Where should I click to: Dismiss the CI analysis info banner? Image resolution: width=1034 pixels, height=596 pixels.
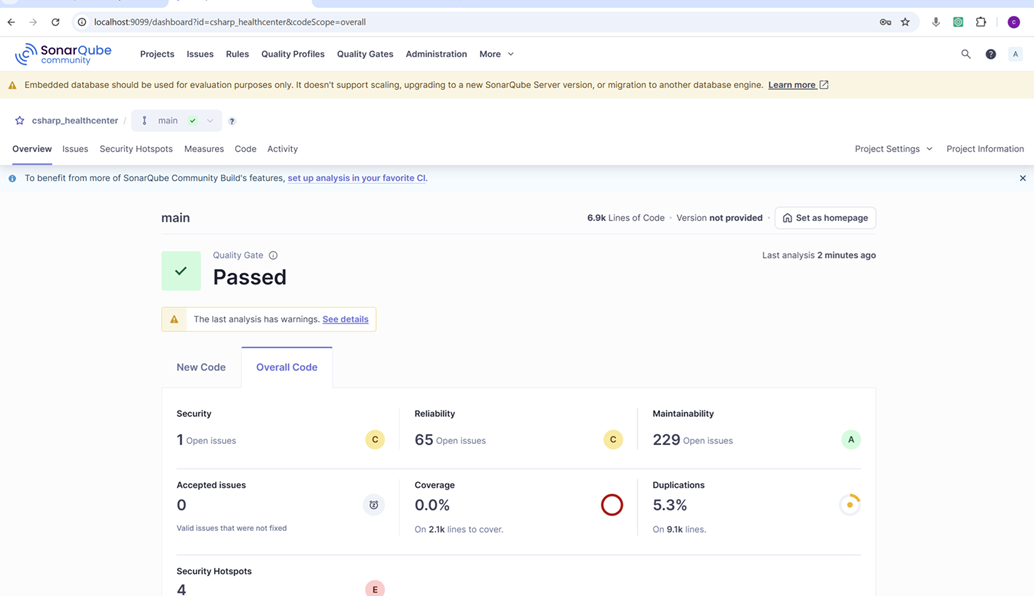(x=1023, y=178)
